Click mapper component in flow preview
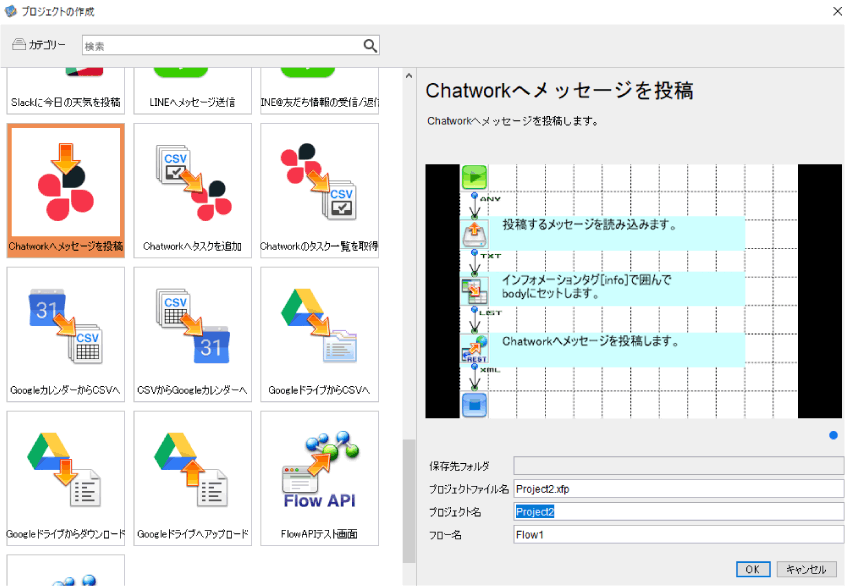 (x=474, y=290)
